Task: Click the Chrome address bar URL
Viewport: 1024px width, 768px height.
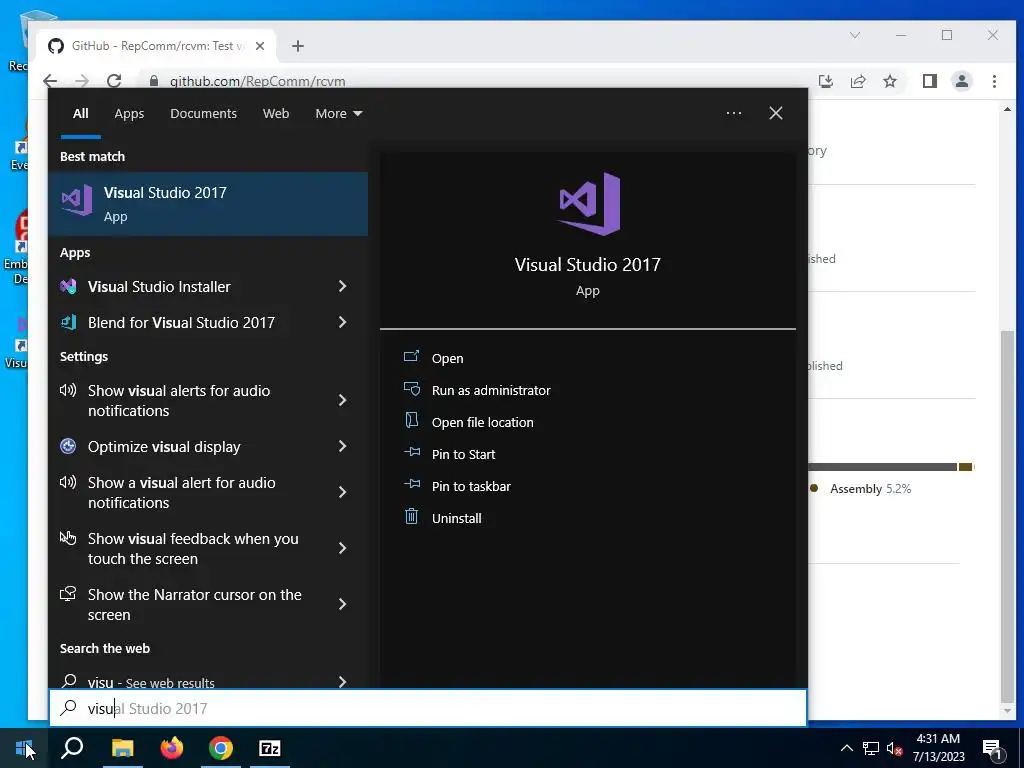Action: click(257, 82)
